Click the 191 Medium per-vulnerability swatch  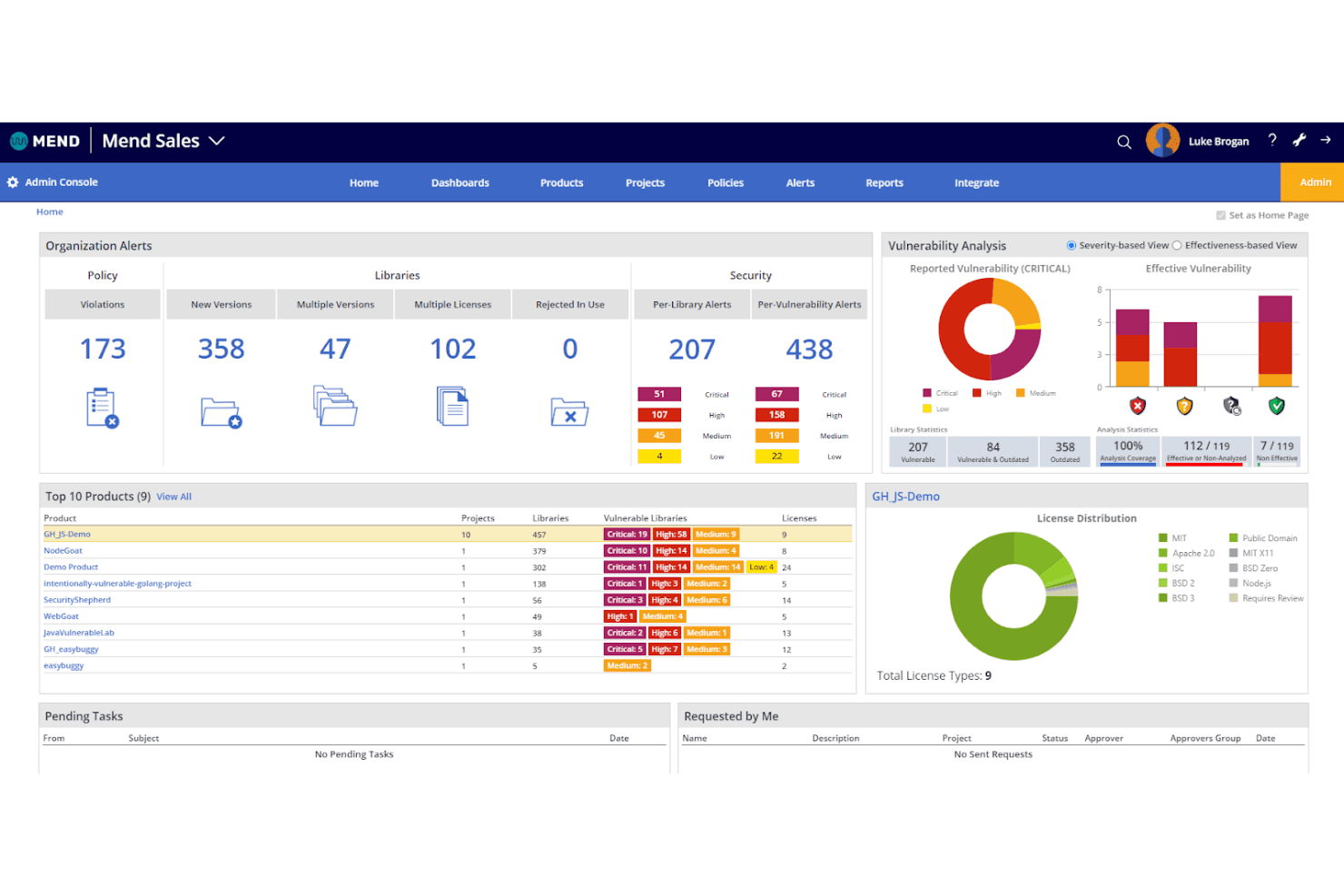[x=776, y=436]
